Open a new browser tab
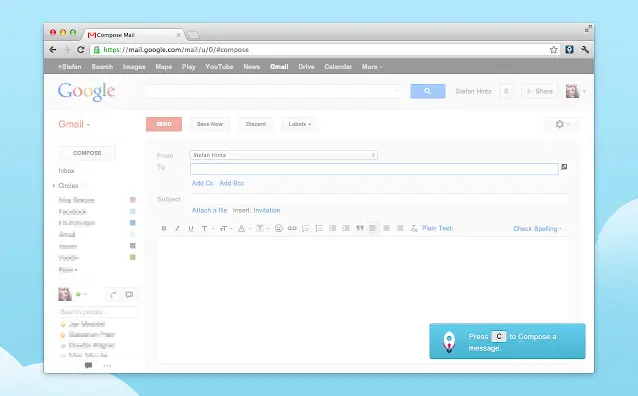 coord(193,35)
